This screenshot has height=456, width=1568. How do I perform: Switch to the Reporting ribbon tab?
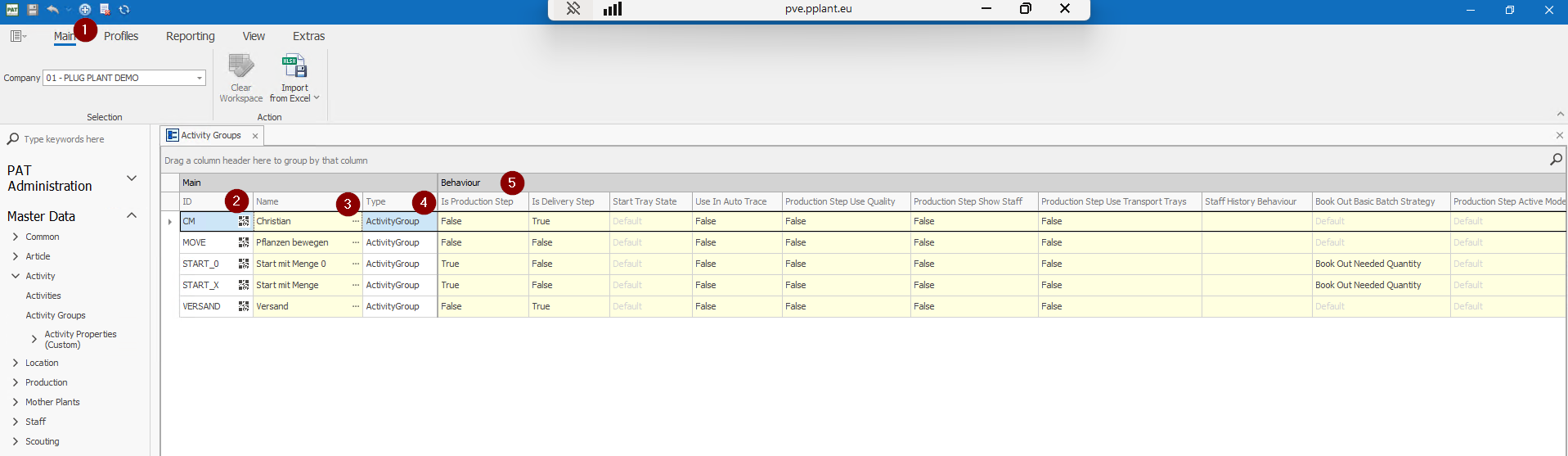[190, 36]
